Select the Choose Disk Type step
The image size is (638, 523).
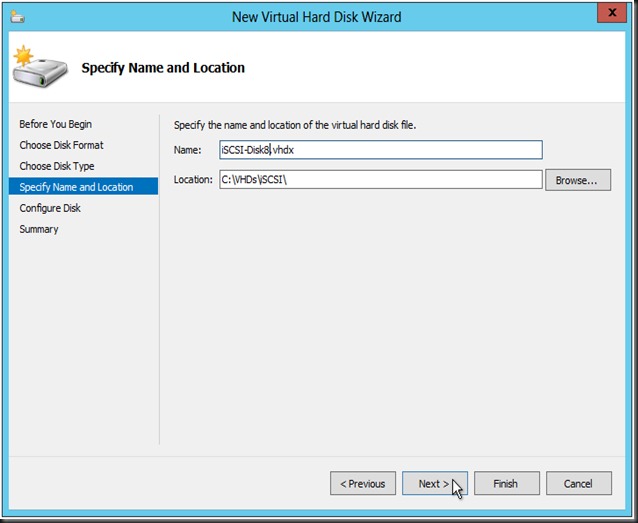click(x=57, y=166)
